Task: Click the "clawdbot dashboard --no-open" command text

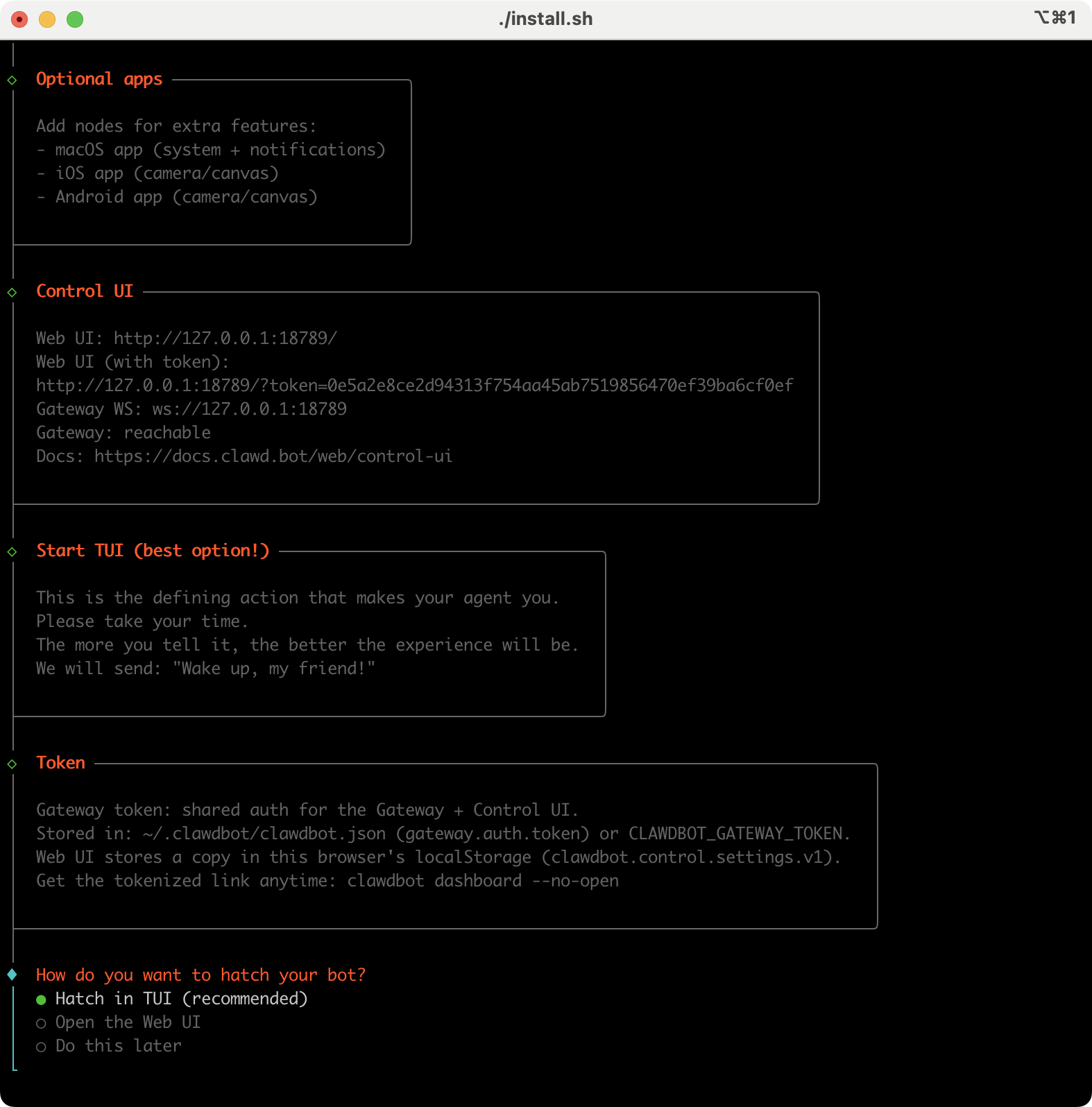Action: [x=483, y=881]
